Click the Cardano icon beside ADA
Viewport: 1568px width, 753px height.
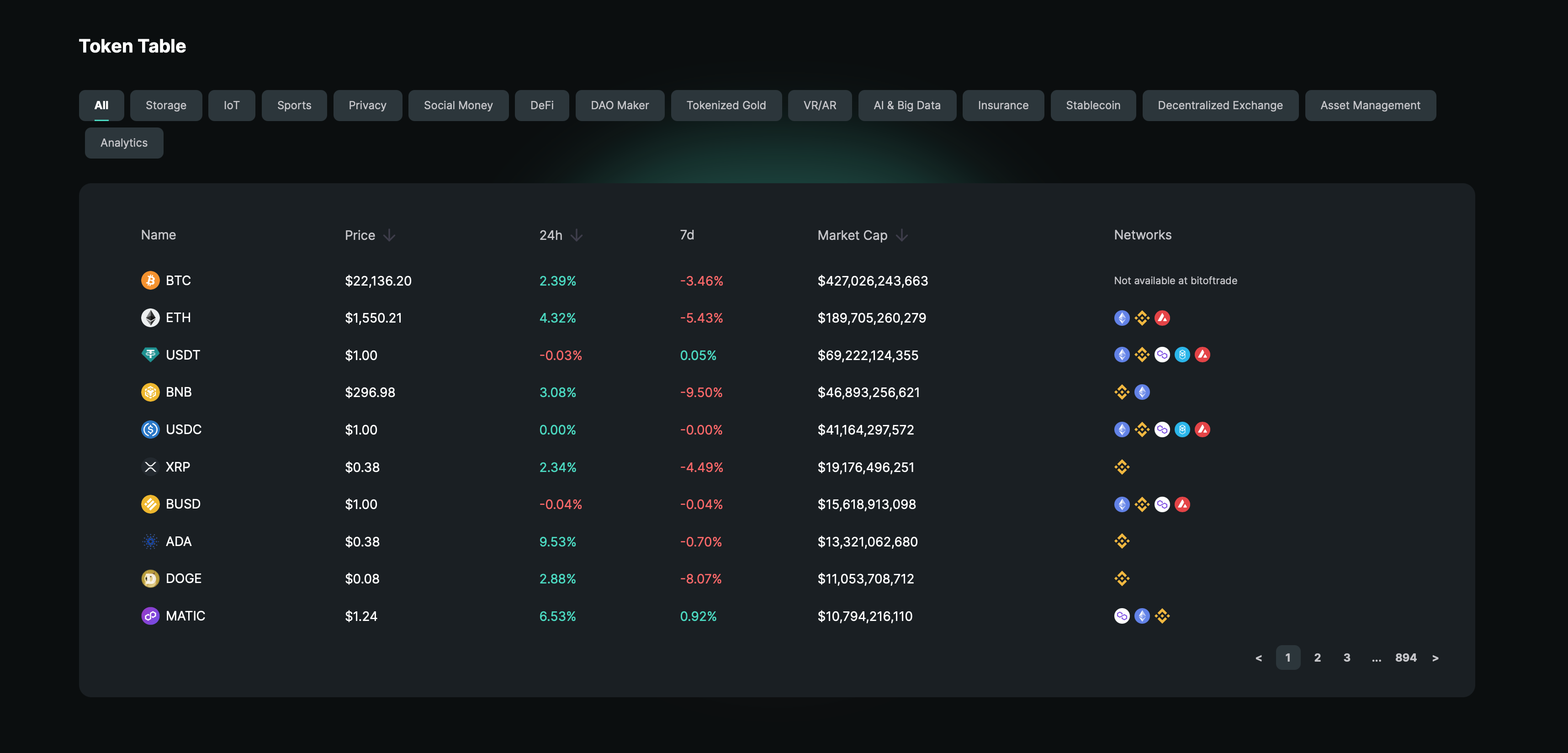click(x=150, y=541)
